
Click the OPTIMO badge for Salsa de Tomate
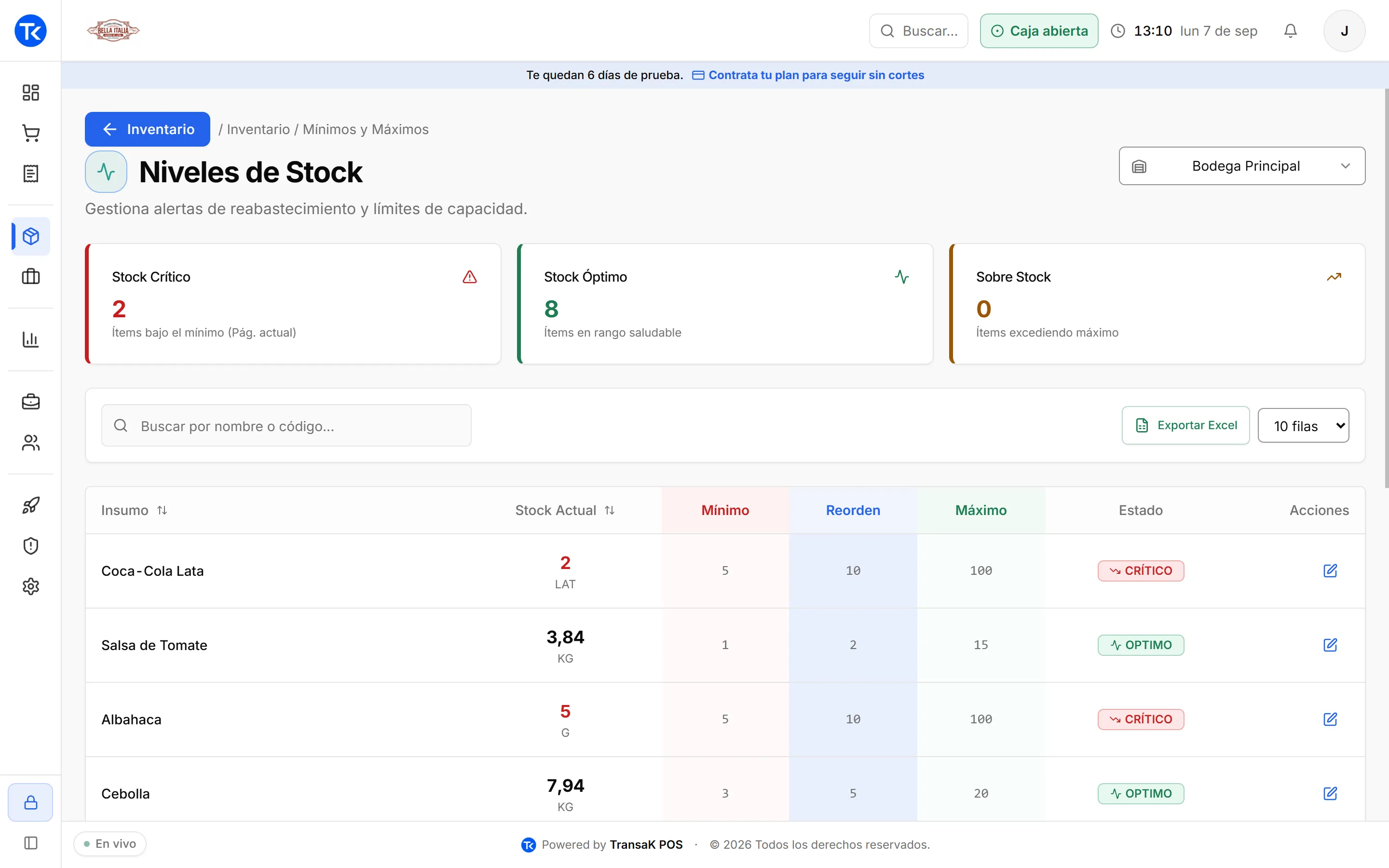coord(1141,645)
